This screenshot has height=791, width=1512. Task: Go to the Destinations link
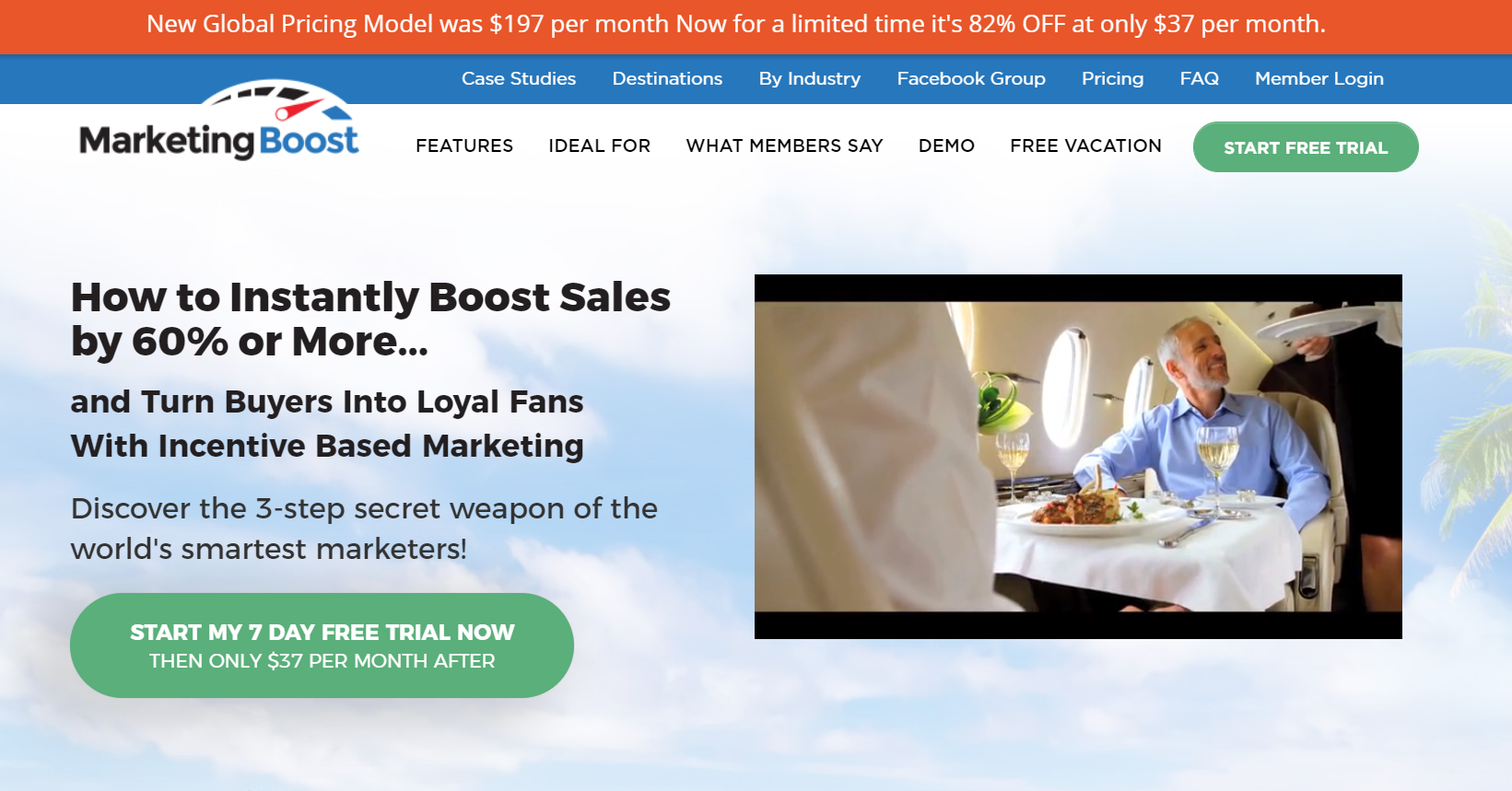[667, 79]
